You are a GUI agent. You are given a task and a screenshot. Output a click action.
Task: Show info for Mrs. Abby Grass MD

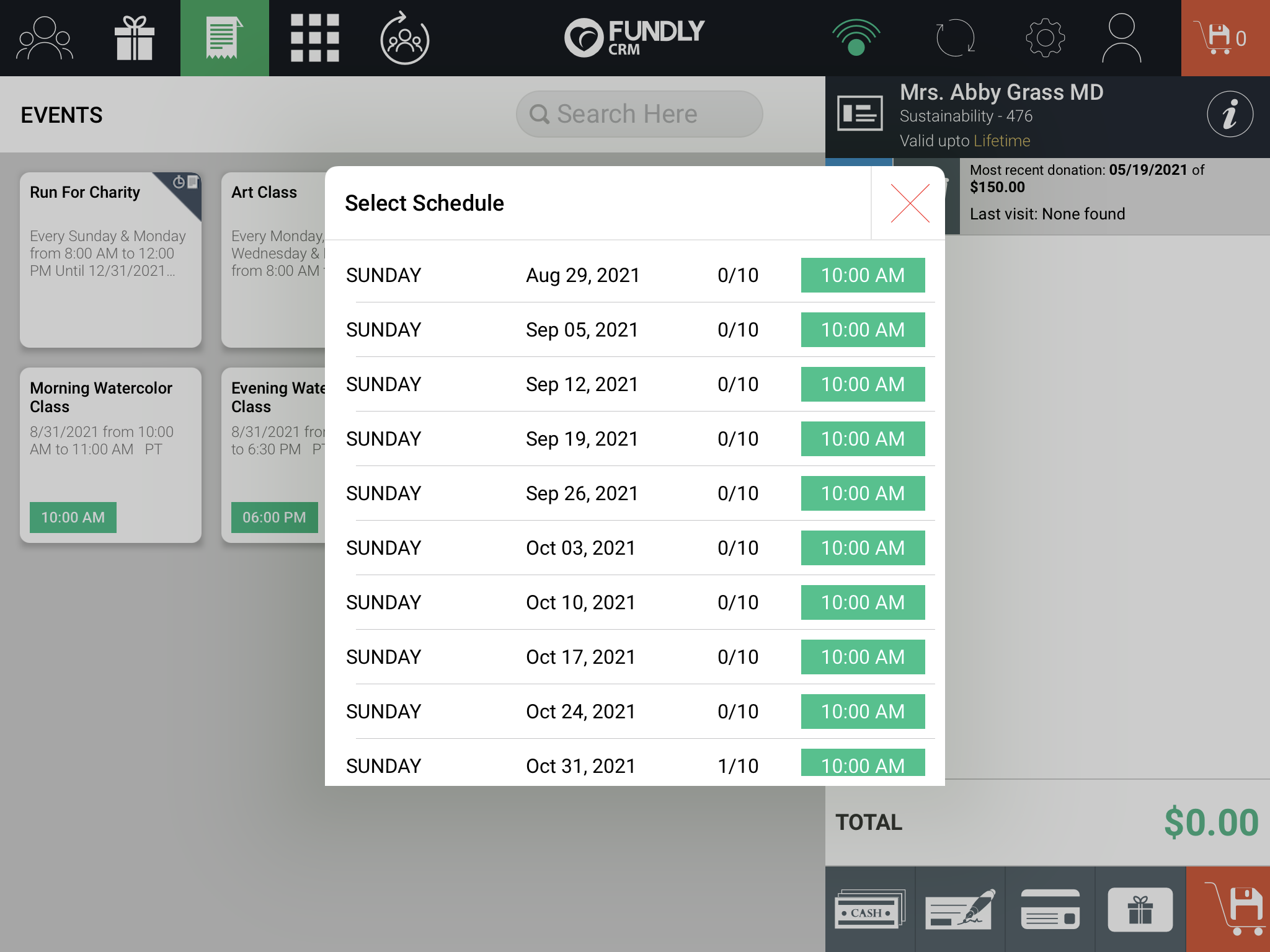point(1230,115)
